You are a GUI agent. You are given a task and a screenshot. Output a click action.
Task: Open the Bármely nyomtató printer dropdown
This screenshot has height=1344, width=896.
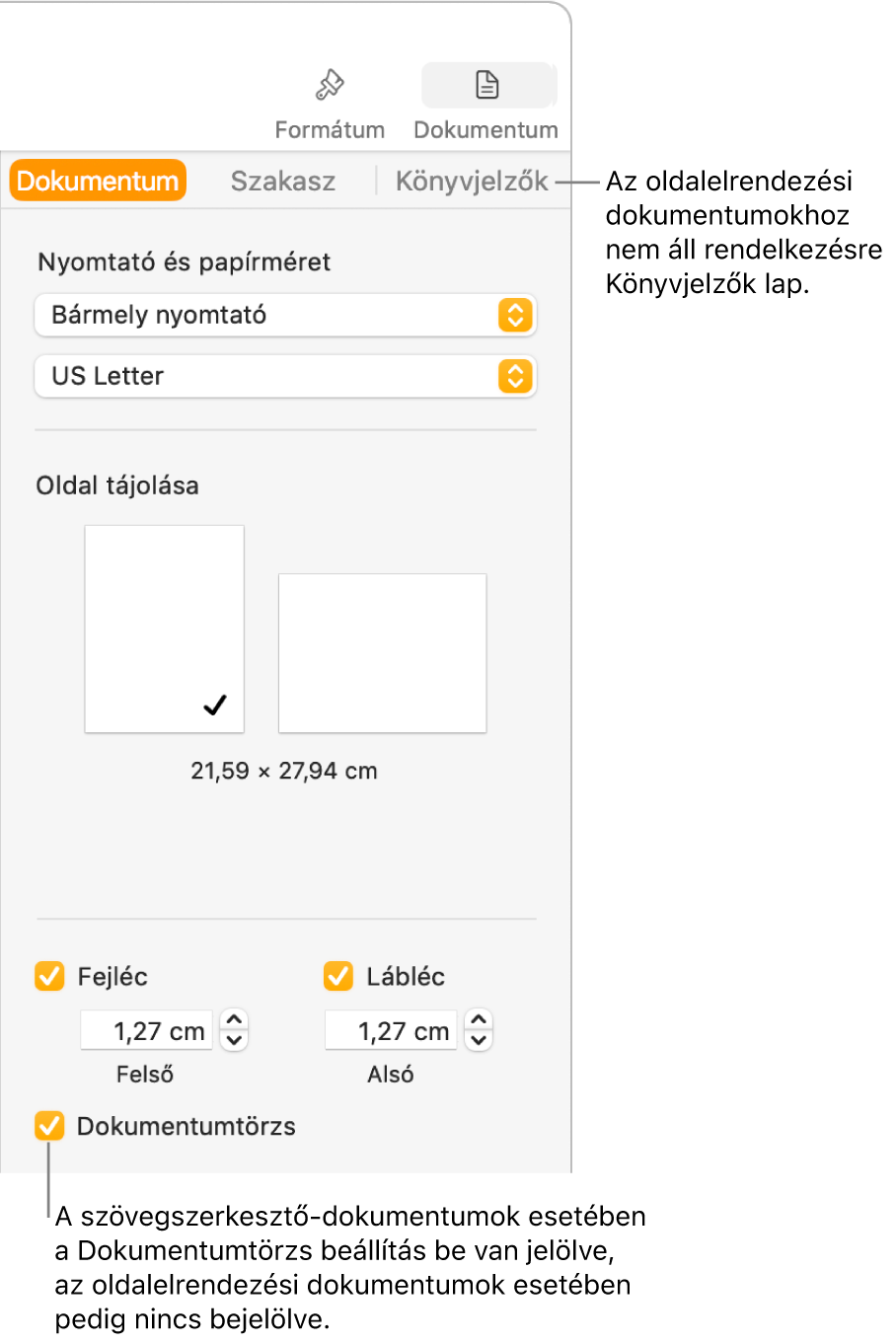coord(266,316)
